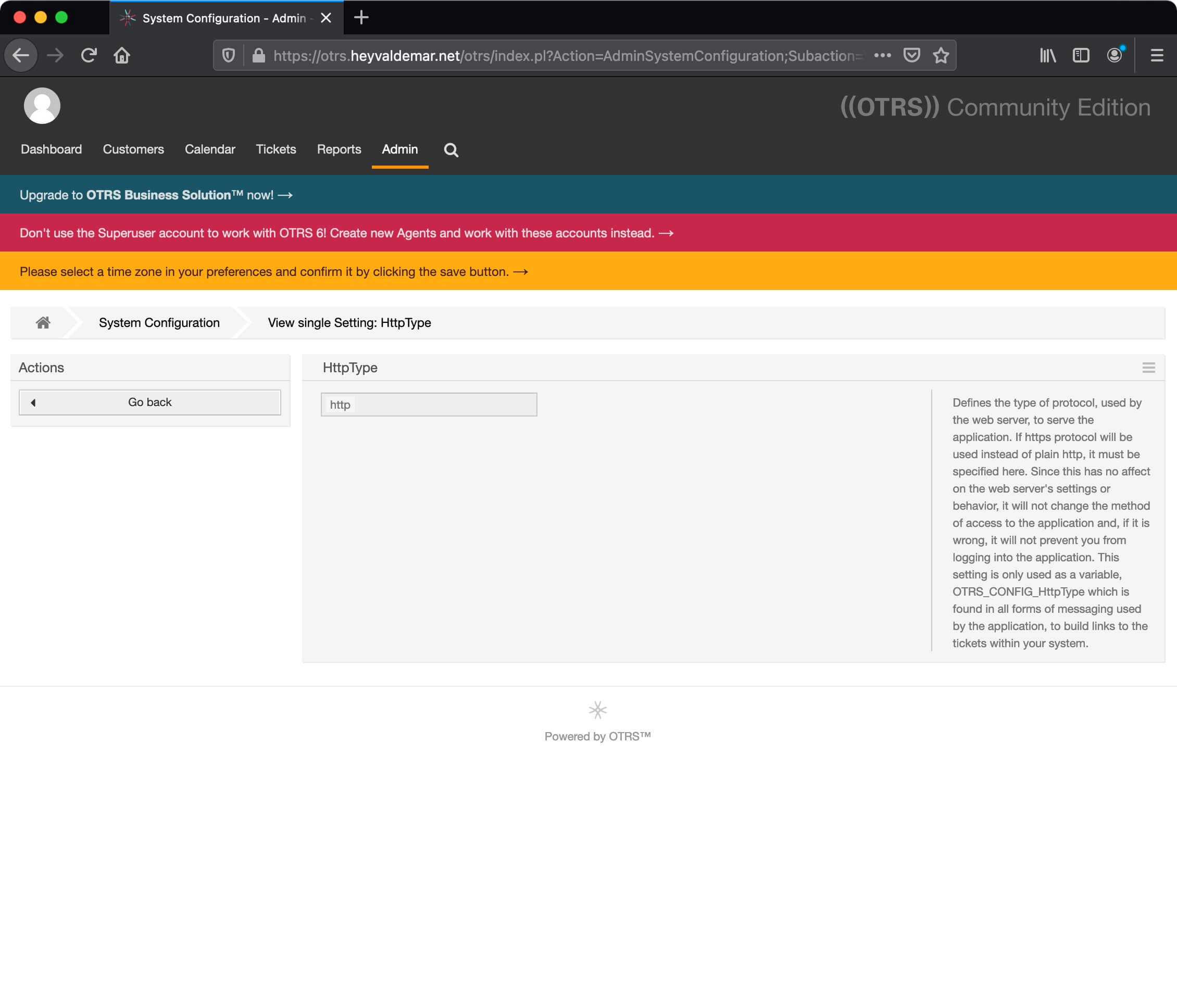Click the Go back arrow icon

pyautogui.click(x=34, y=402)
